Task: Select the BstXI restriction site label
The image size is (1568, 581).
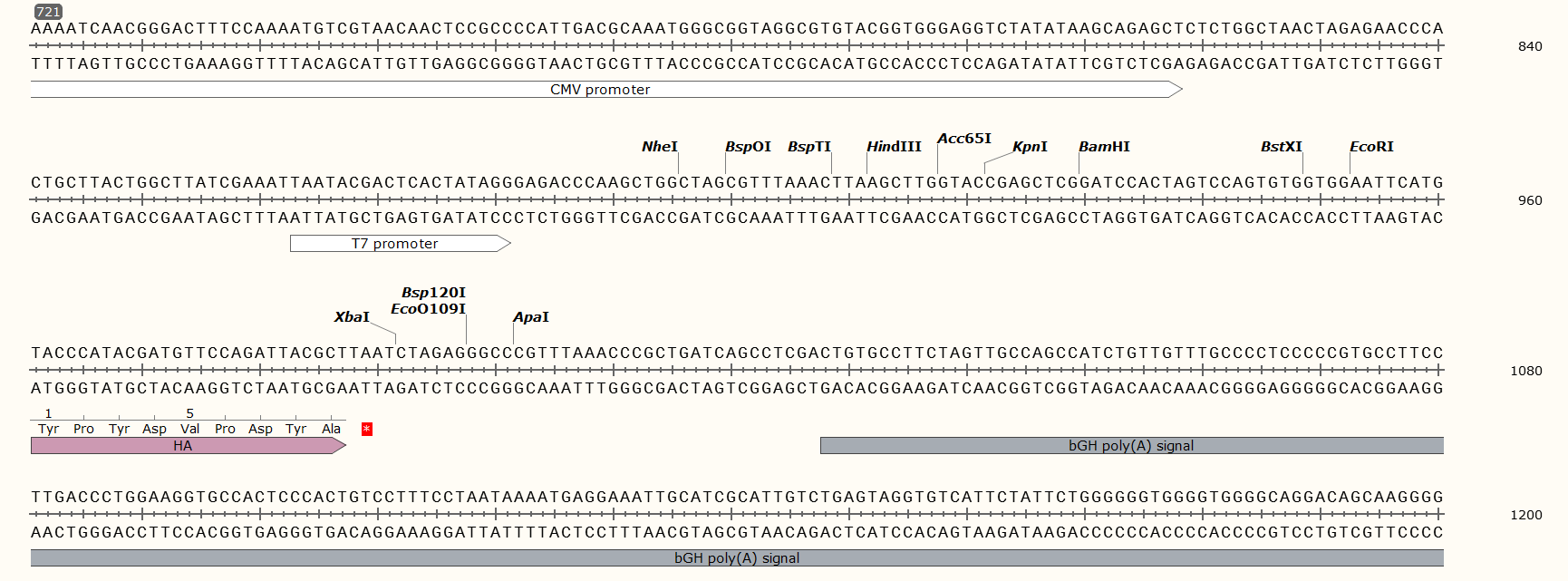Action: pos(1281,147)
